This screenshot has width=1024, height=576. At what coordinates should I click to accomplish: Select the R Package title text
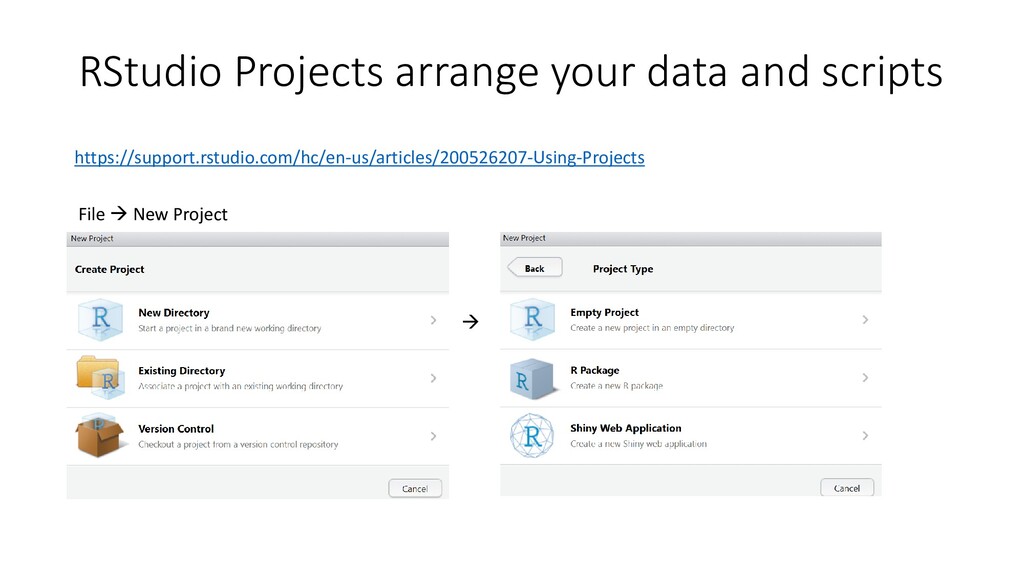coord(594,370)
